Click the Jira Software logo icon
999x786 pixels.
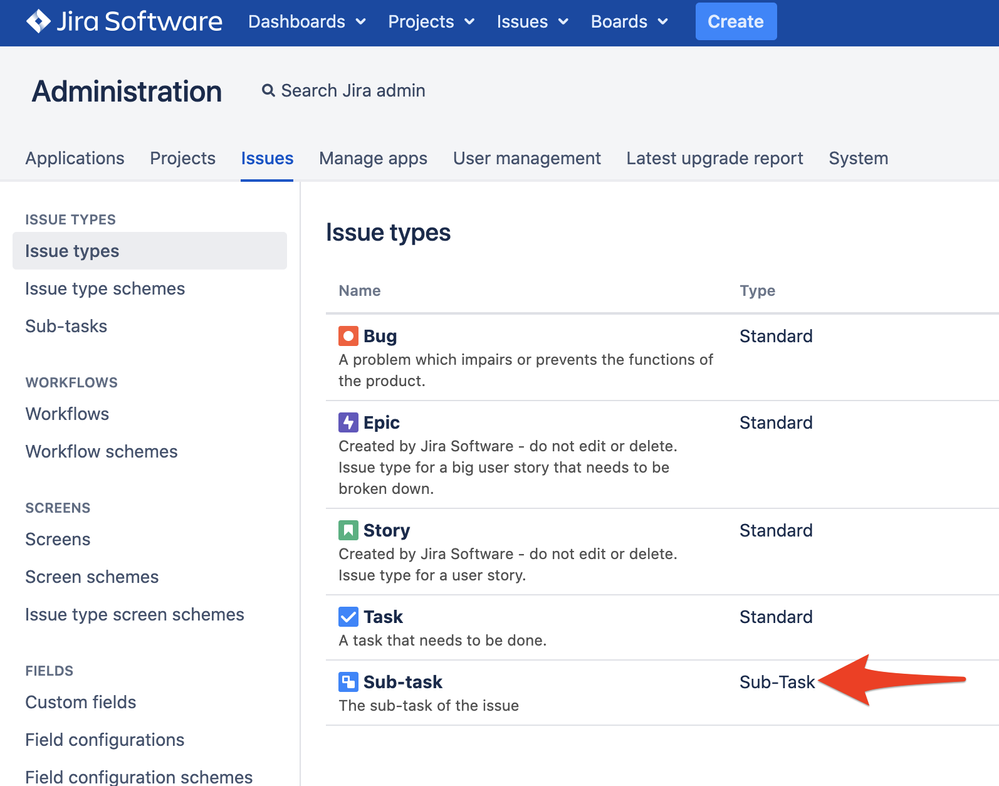pyautogui.click(x=38, y=21)
